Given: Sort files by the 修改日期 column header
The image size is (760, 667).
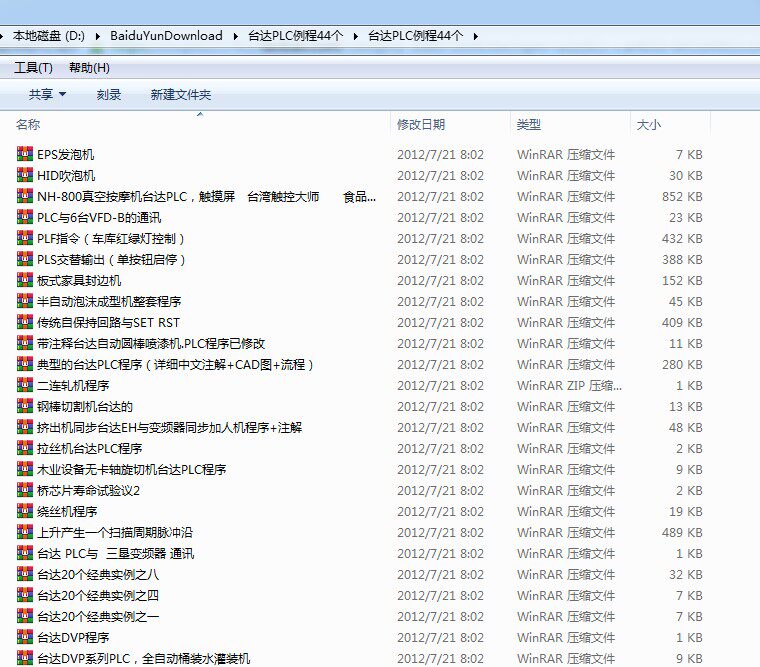Looking at the screenshot, I should pos(421,125).
